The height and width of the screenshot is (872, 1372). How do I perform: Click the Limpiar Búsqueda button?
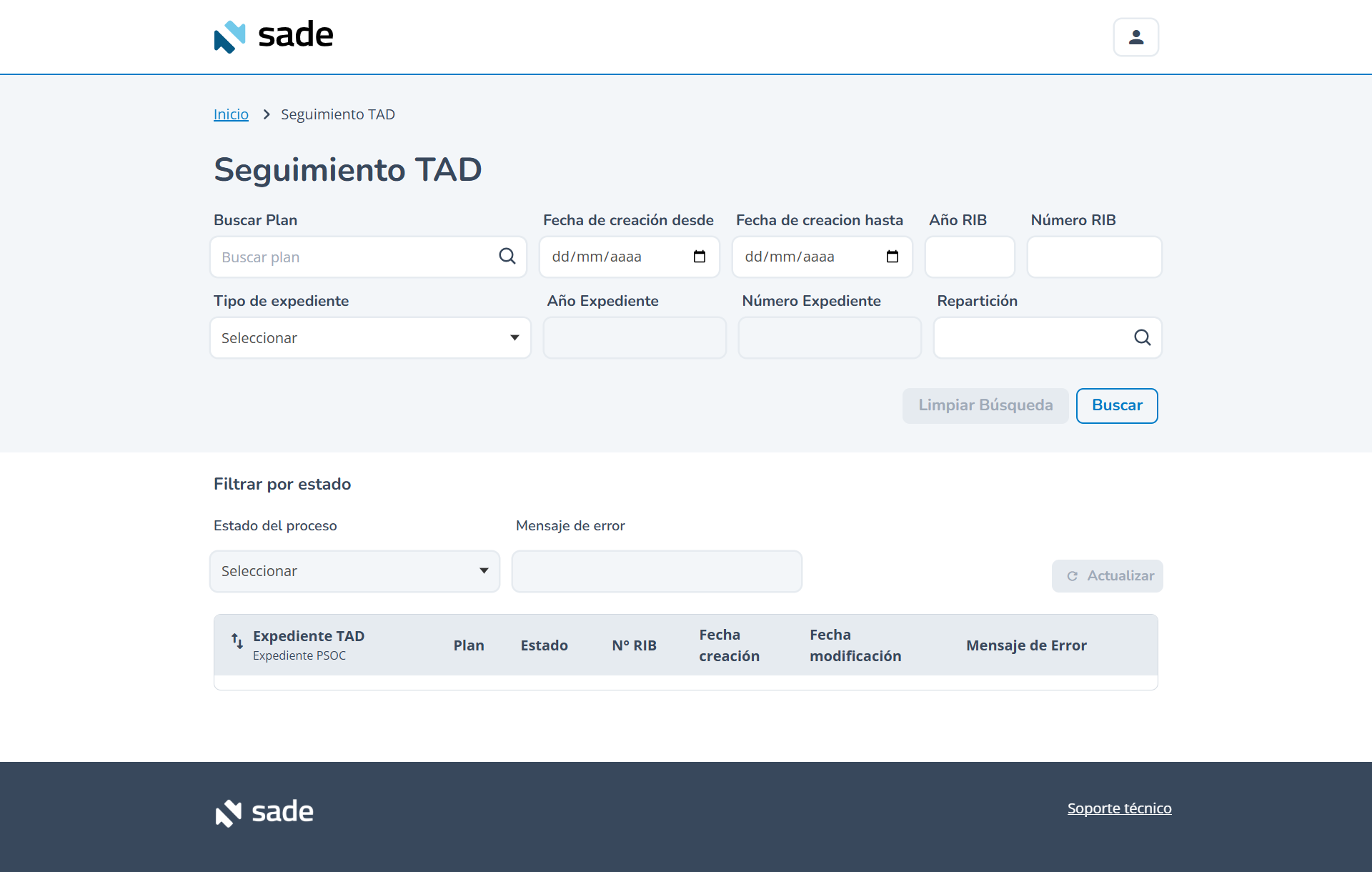[x=985, y=406]
